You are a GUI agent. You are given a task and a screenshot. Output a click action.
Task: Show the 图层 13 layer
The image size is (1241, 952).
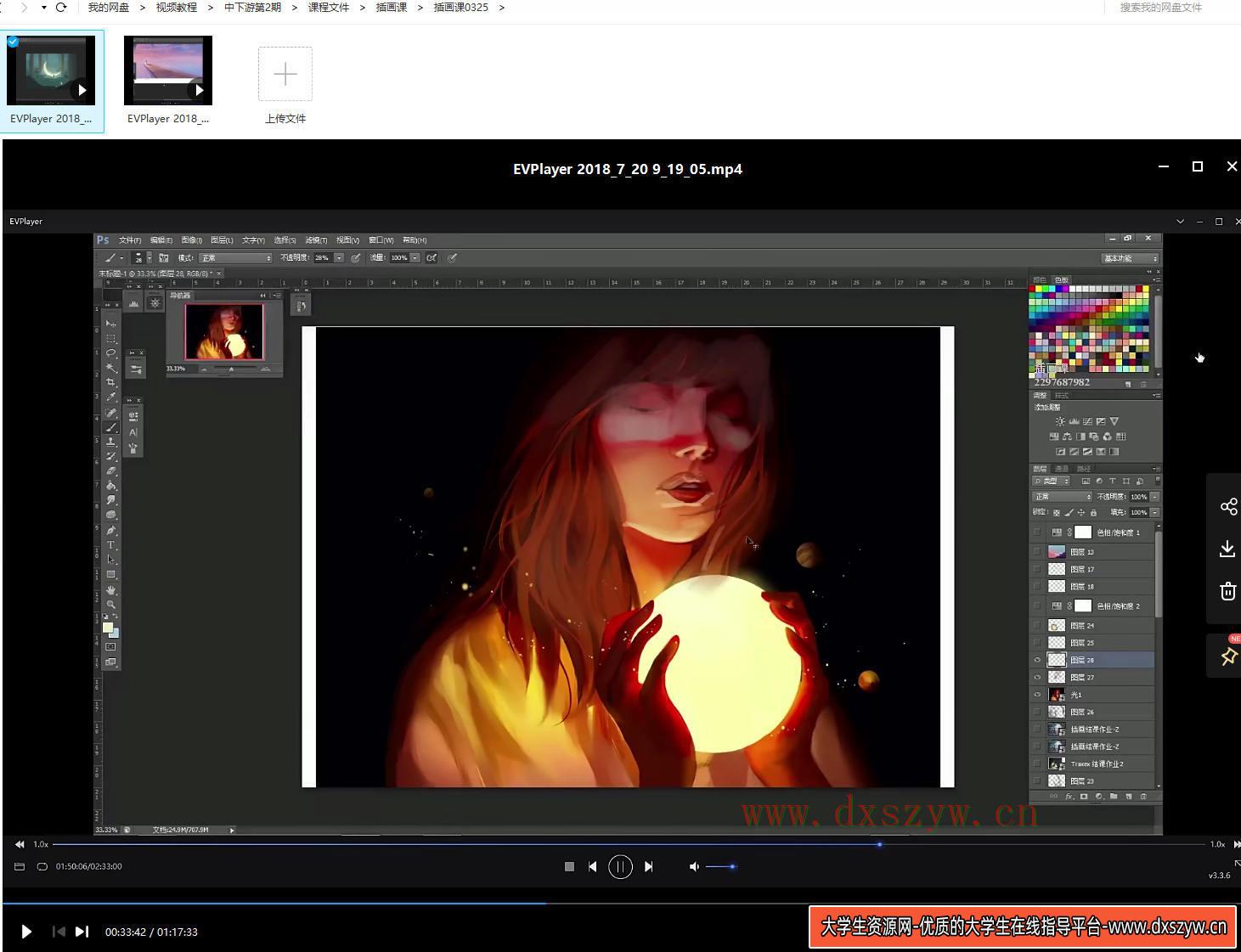pyautogui.click(x=1037, y=552)
